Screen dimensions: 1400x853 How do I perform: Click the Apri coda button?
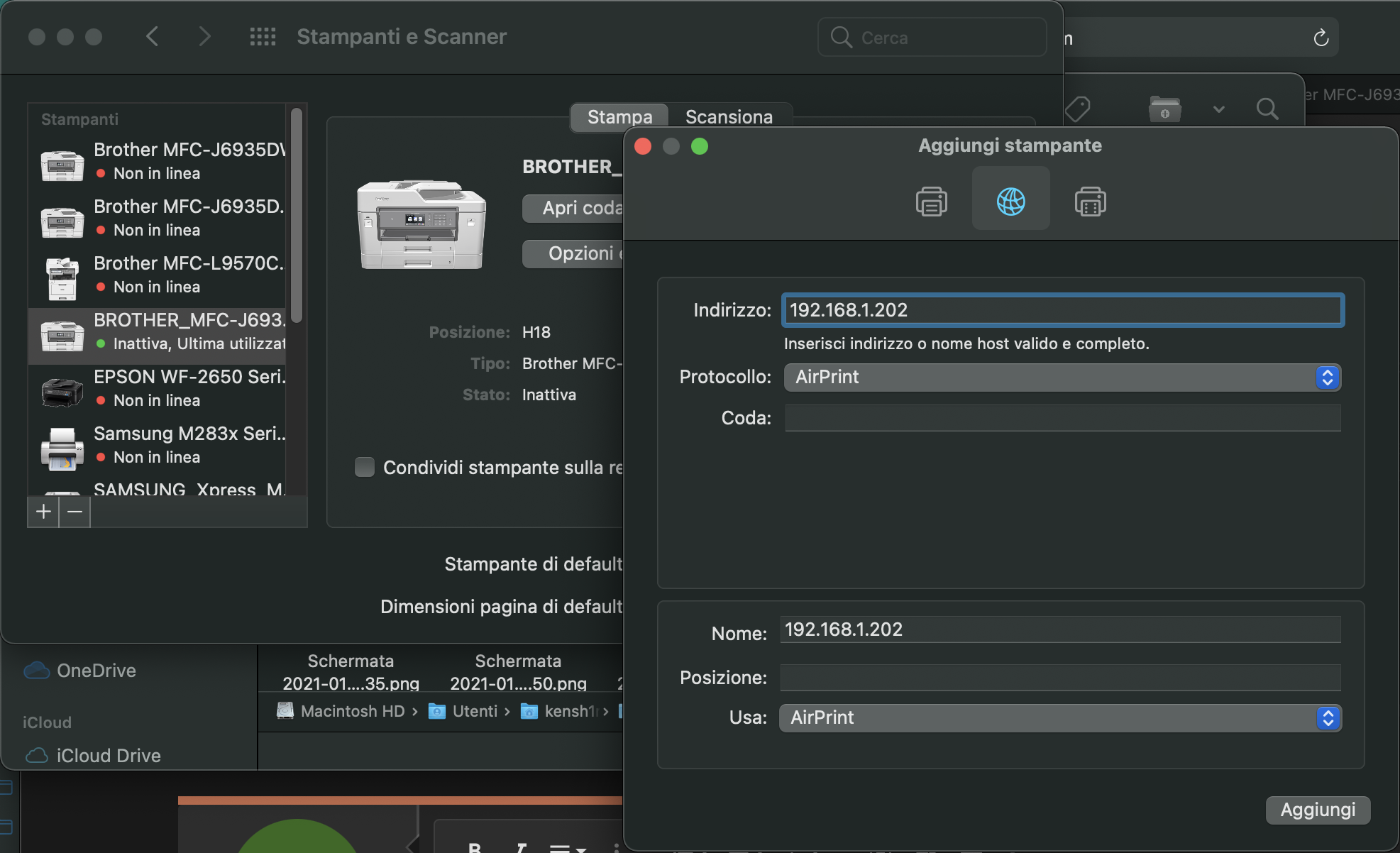pos(573,208)
